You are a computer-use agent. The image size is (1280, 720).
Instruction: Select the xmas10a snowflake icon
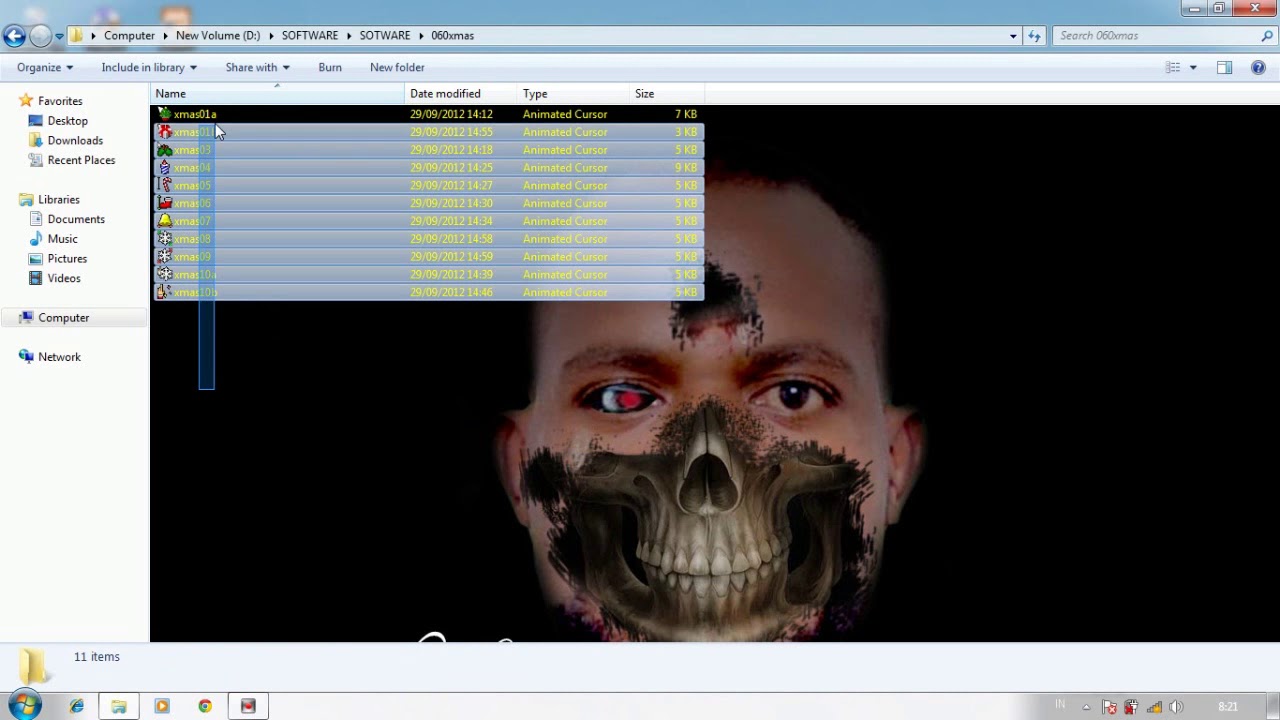[x=165, y=274]
